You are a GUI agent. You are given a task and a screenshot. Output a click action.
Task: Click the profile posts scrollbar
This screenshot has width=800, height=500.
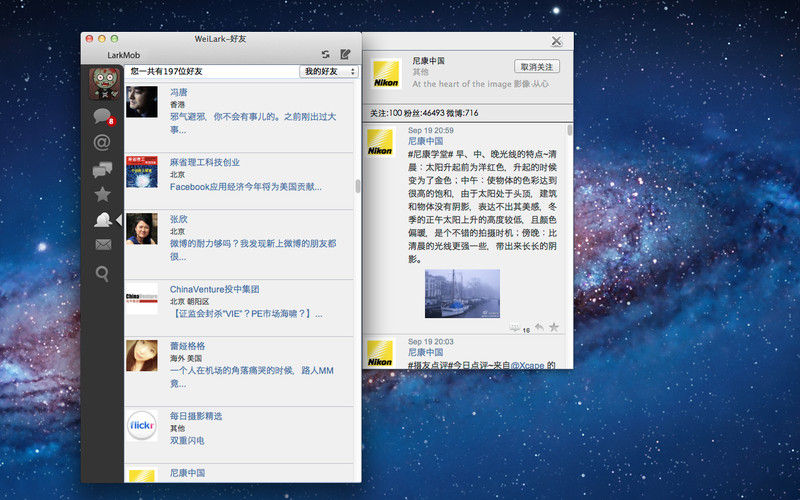pos(569,130)
